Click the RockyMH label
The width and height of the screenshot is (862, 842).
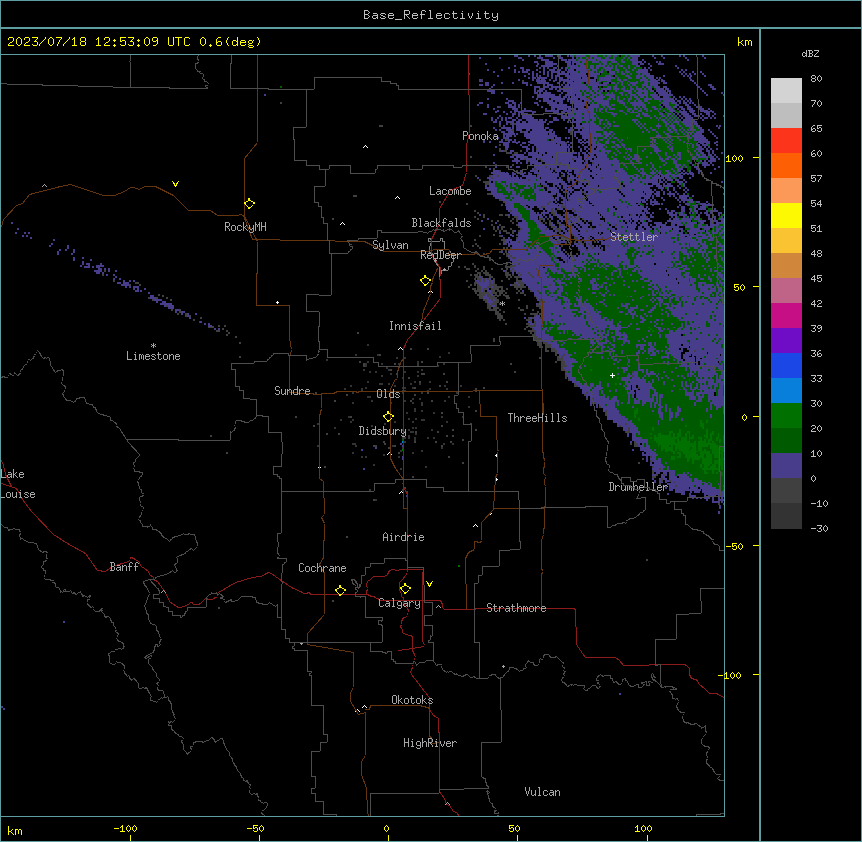point(245,227)
